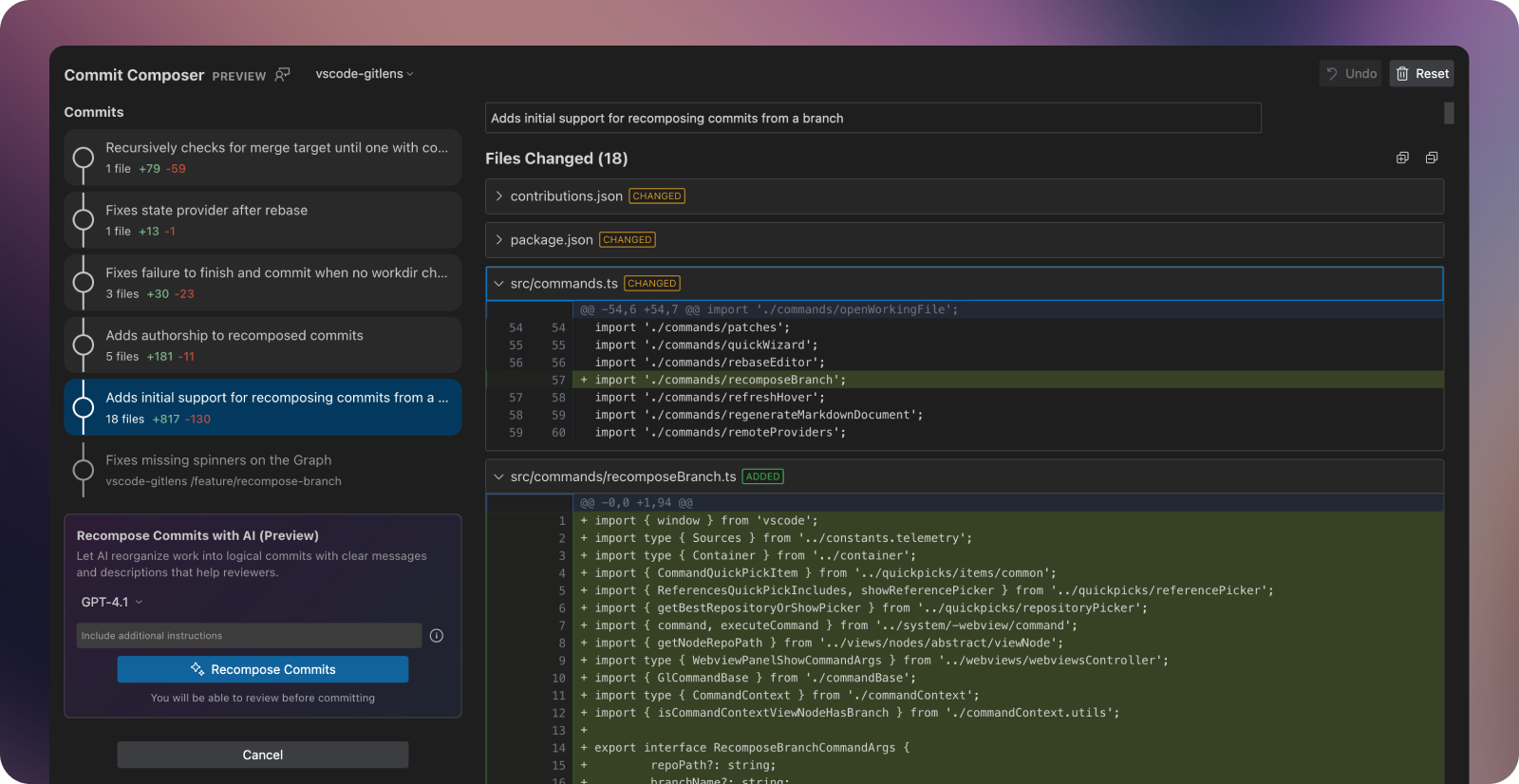Click the feedback icon beside PREVIEW label

(x=282, y=74)
